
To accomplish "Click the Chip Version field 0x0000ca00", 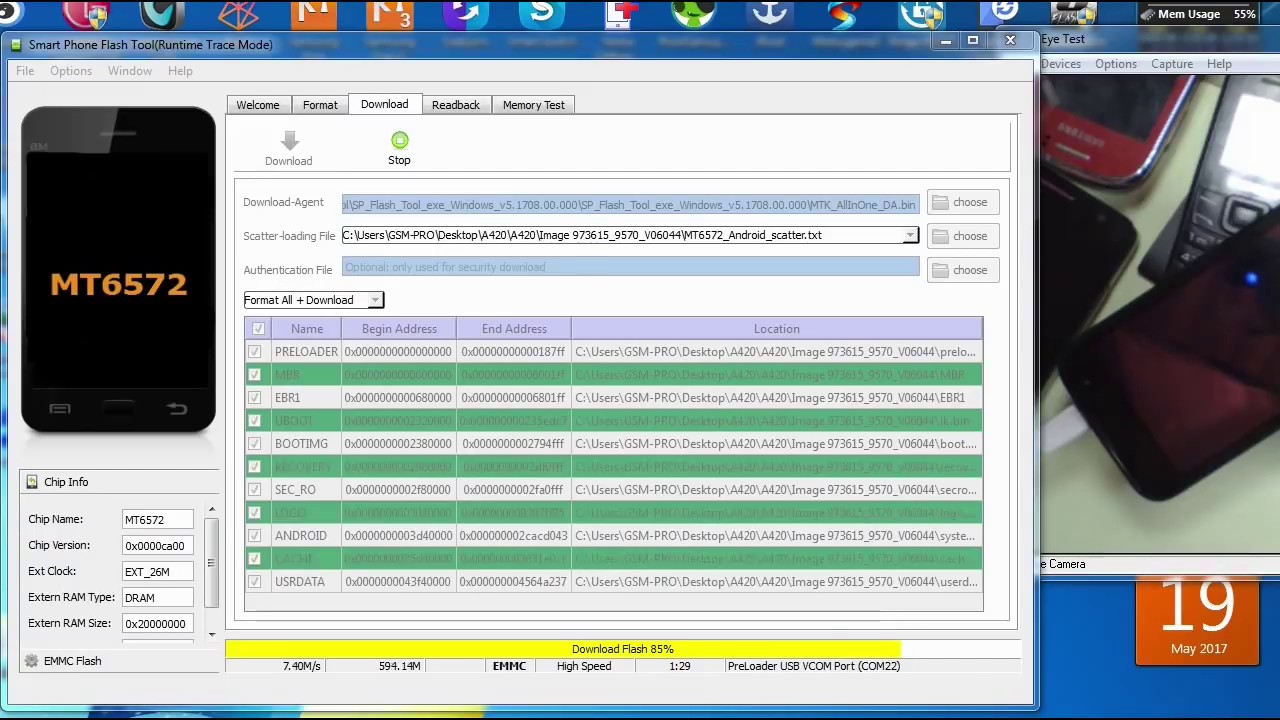I will click(x=157, y=546).
